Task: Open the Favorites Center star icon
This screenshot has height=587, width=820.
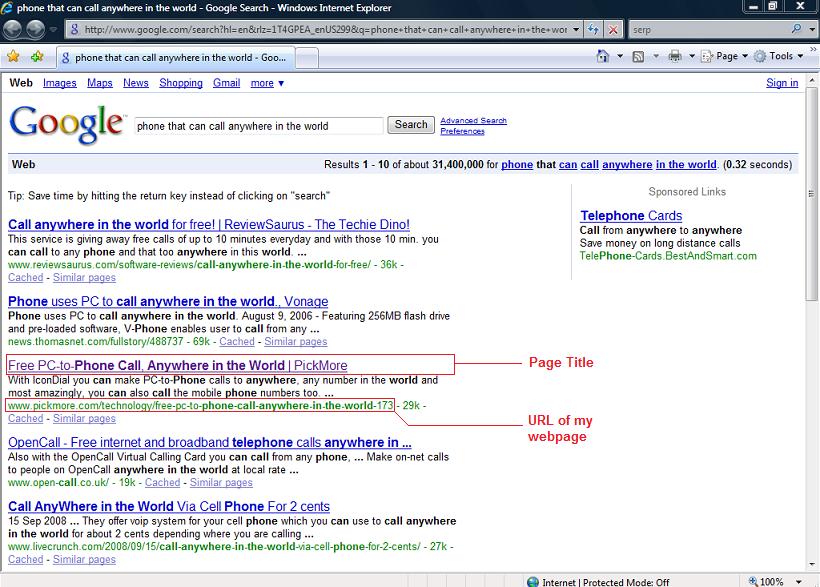Action: pyautogui.click(x=14, y=57)
